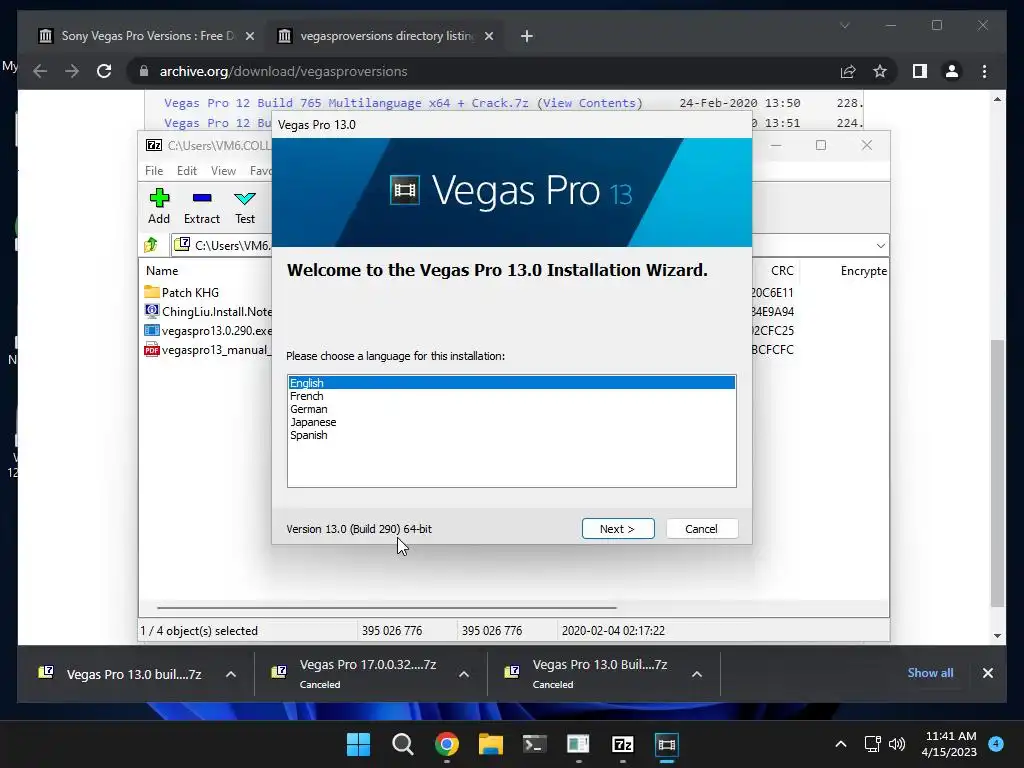Show all downloads
1024x768 pixels.
tap(930, 673)
